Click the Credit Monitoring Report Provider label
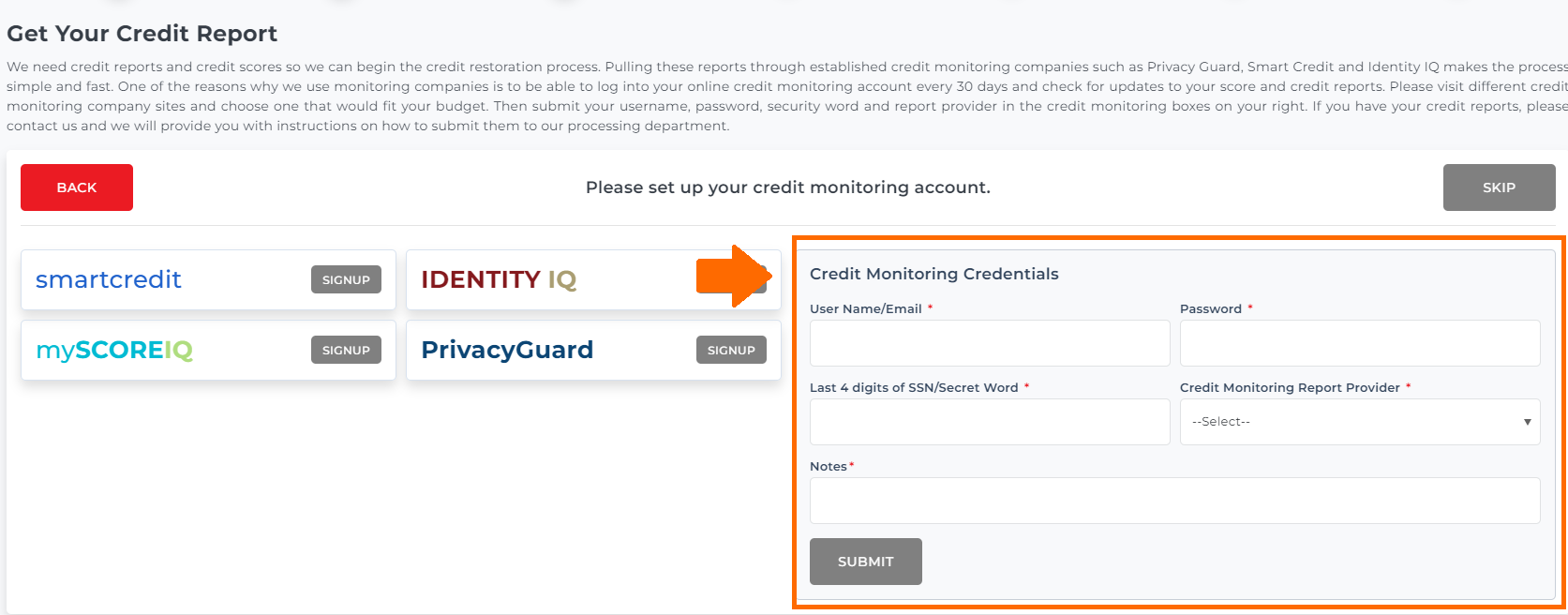Screen dimensions: 1568x615 [1290, 387]
